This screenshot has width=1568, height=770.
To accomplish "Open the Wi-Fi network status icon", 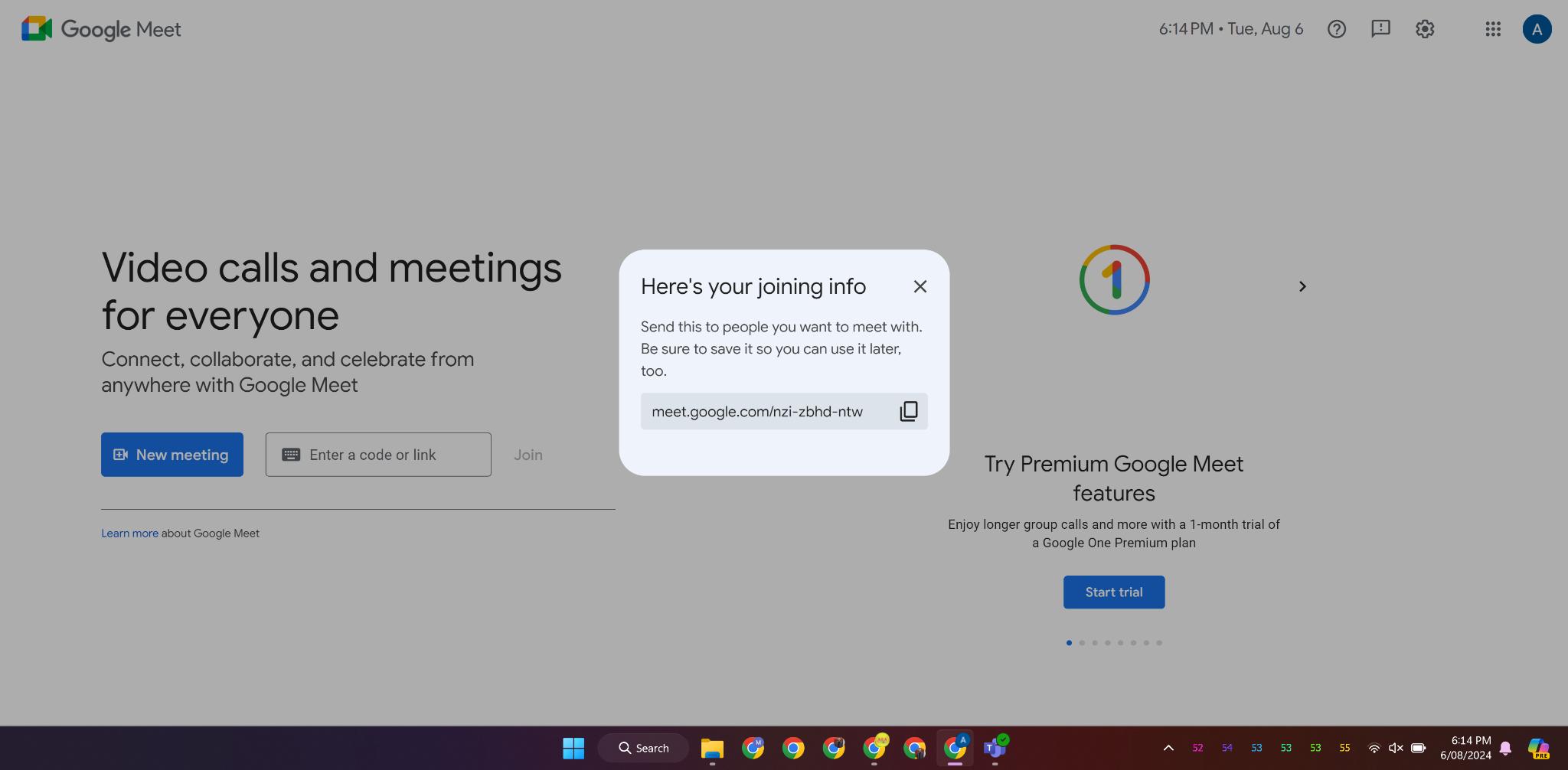I will tap(1374, 748).
